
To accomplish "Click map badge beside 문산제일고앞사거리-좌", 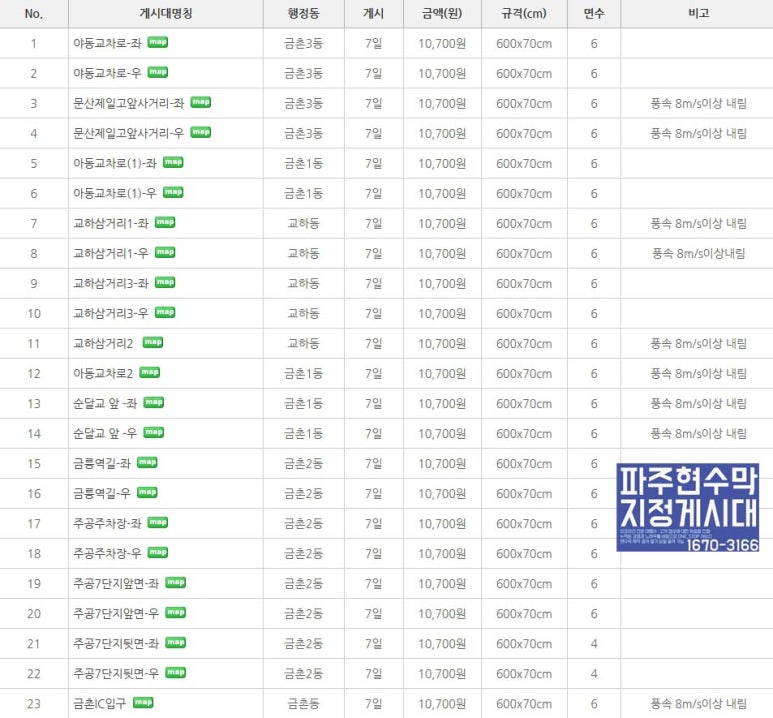I will [201, 103].
